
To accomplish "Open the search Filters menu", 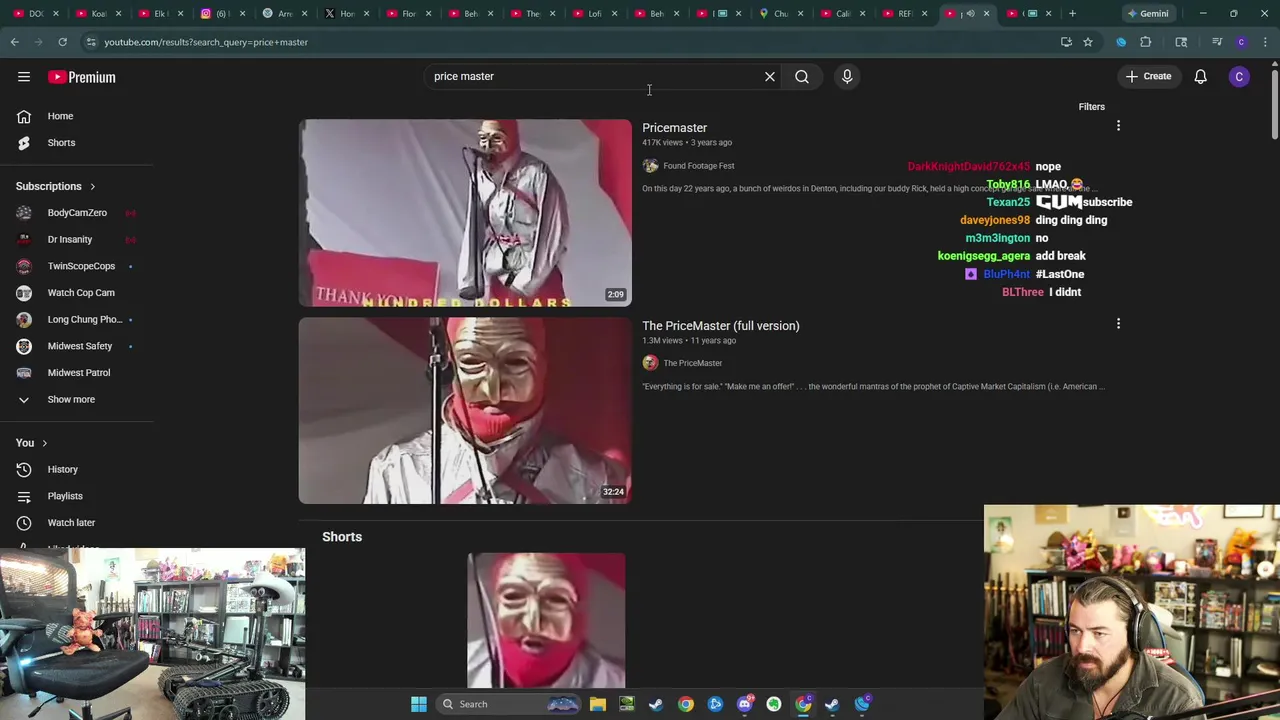I will [1092, 107].
